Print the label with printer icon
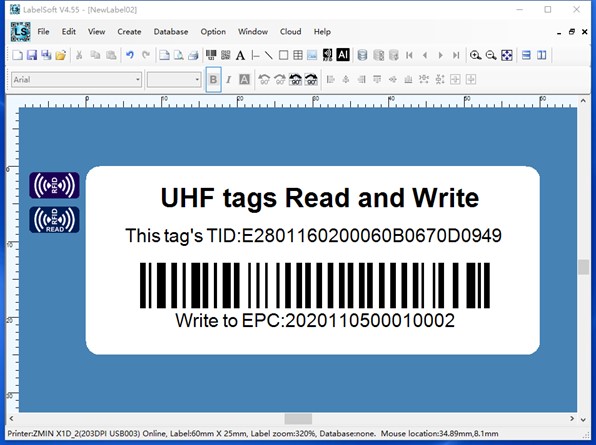596x445 pixels. [x=193, y=55]
